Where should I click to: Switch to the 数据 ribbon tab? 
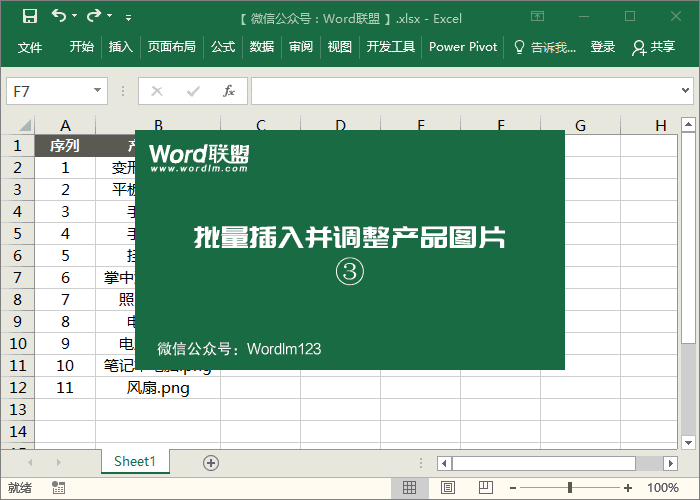pyautogui.click(x=262, y=46)
